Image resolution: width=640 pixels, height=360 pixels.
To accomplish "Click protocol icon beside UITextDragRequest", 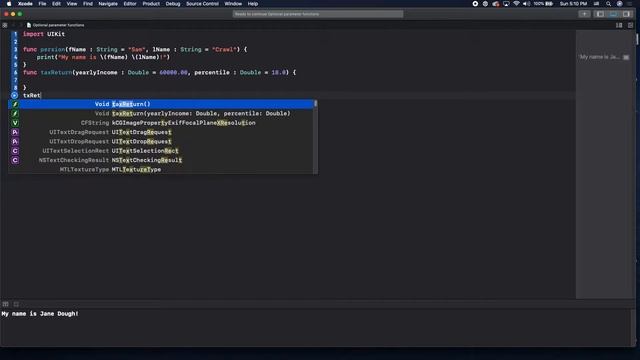I will click(x=15, y=132).
